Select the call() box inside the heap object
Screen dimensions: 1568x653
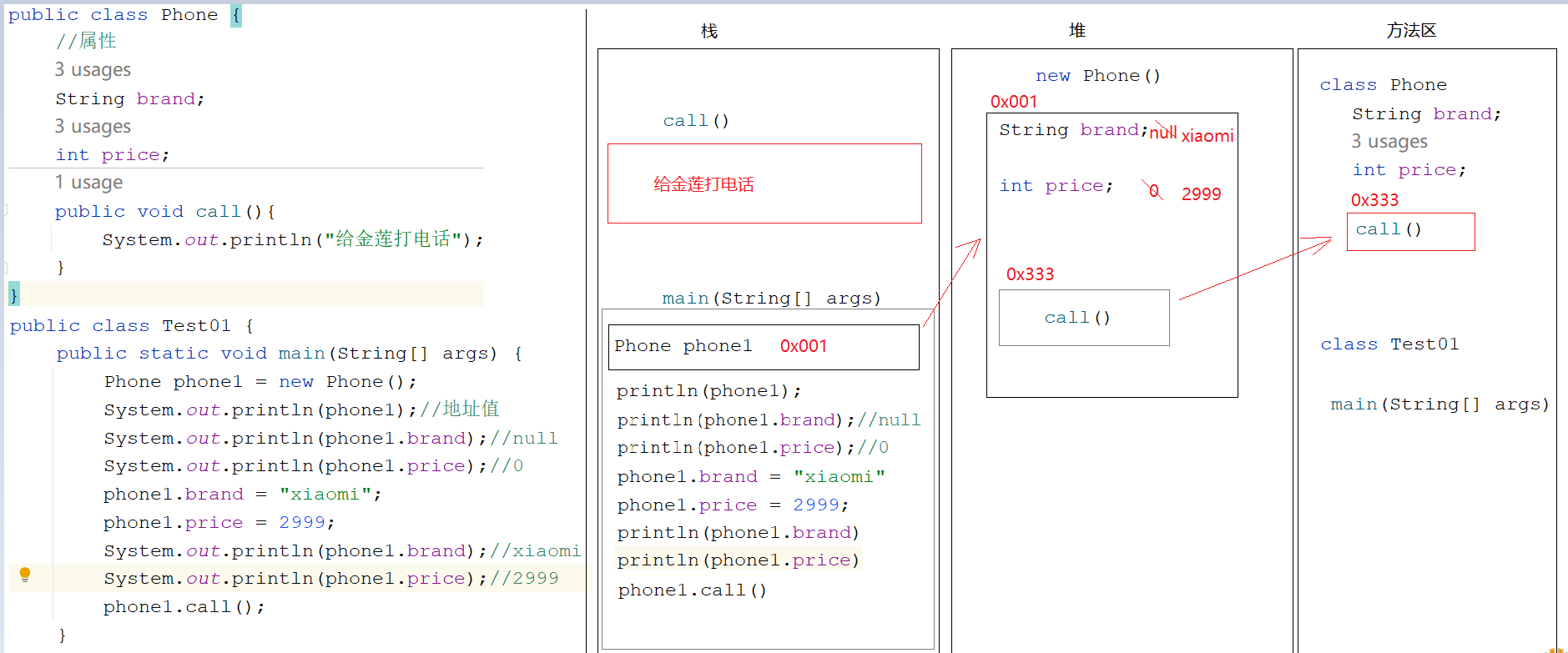[1083, 318]
